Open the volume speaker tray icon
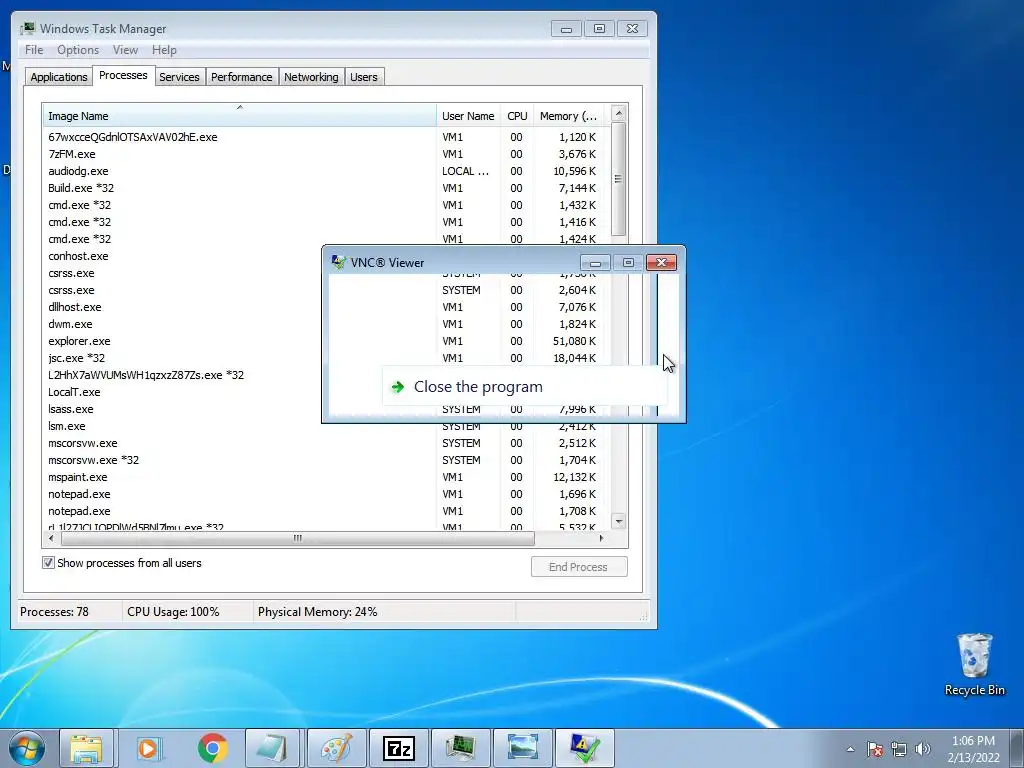1024x768 pixels. (x=923, y=749)
